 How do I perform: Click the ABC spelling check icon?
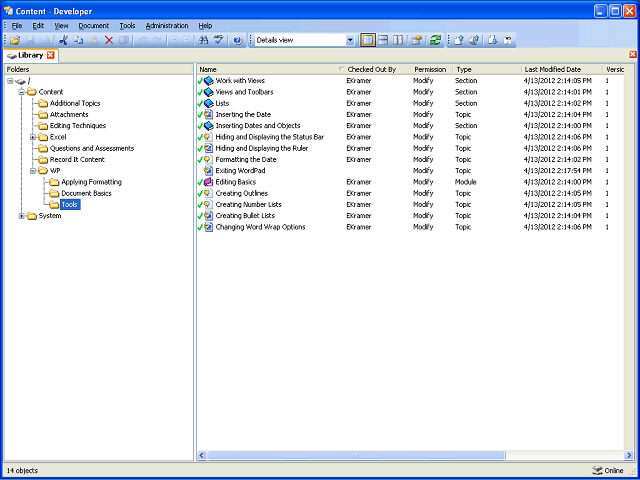pos(219,40)
